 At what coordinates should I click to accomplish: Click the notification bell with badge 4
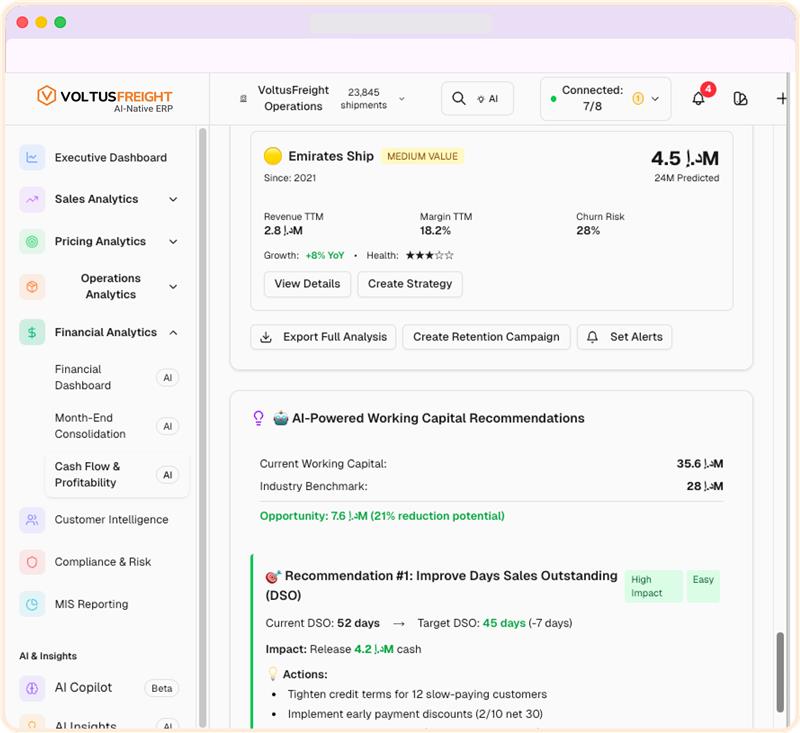pyautogui.click(x=698, y=98)
